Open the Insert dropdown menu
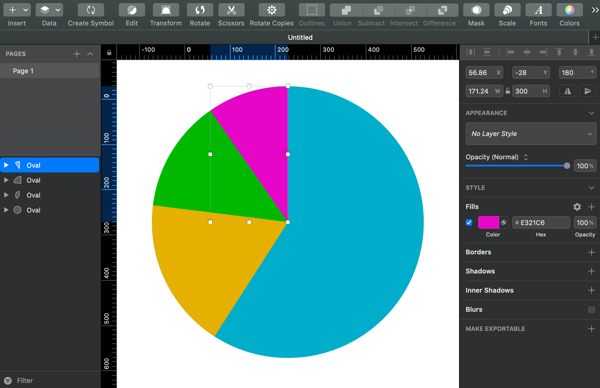Viewport: 600px width, 388px height. coord(17,10)
